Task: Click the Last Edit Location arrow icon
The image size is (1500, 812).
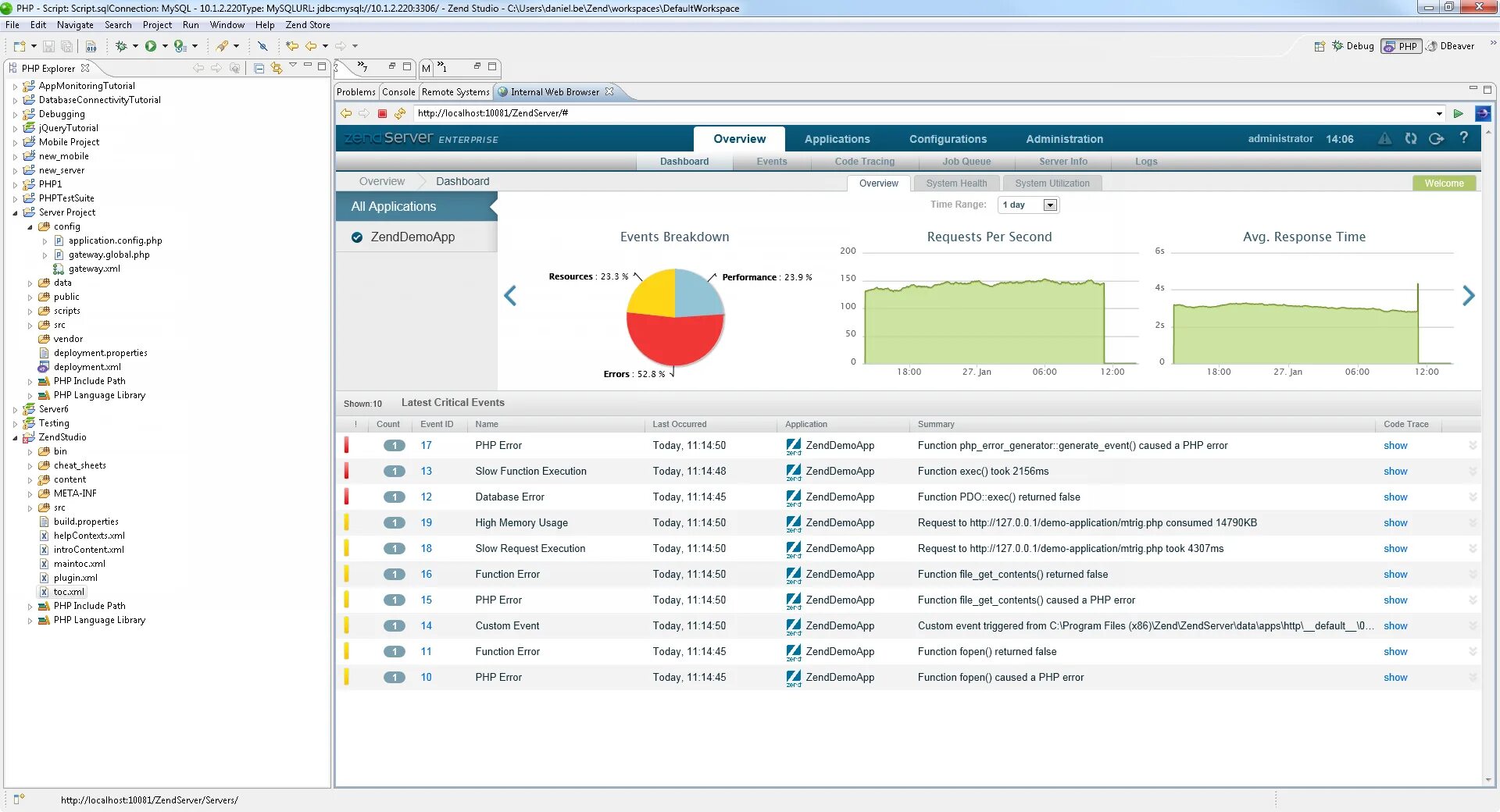Action: click(292, 47)
